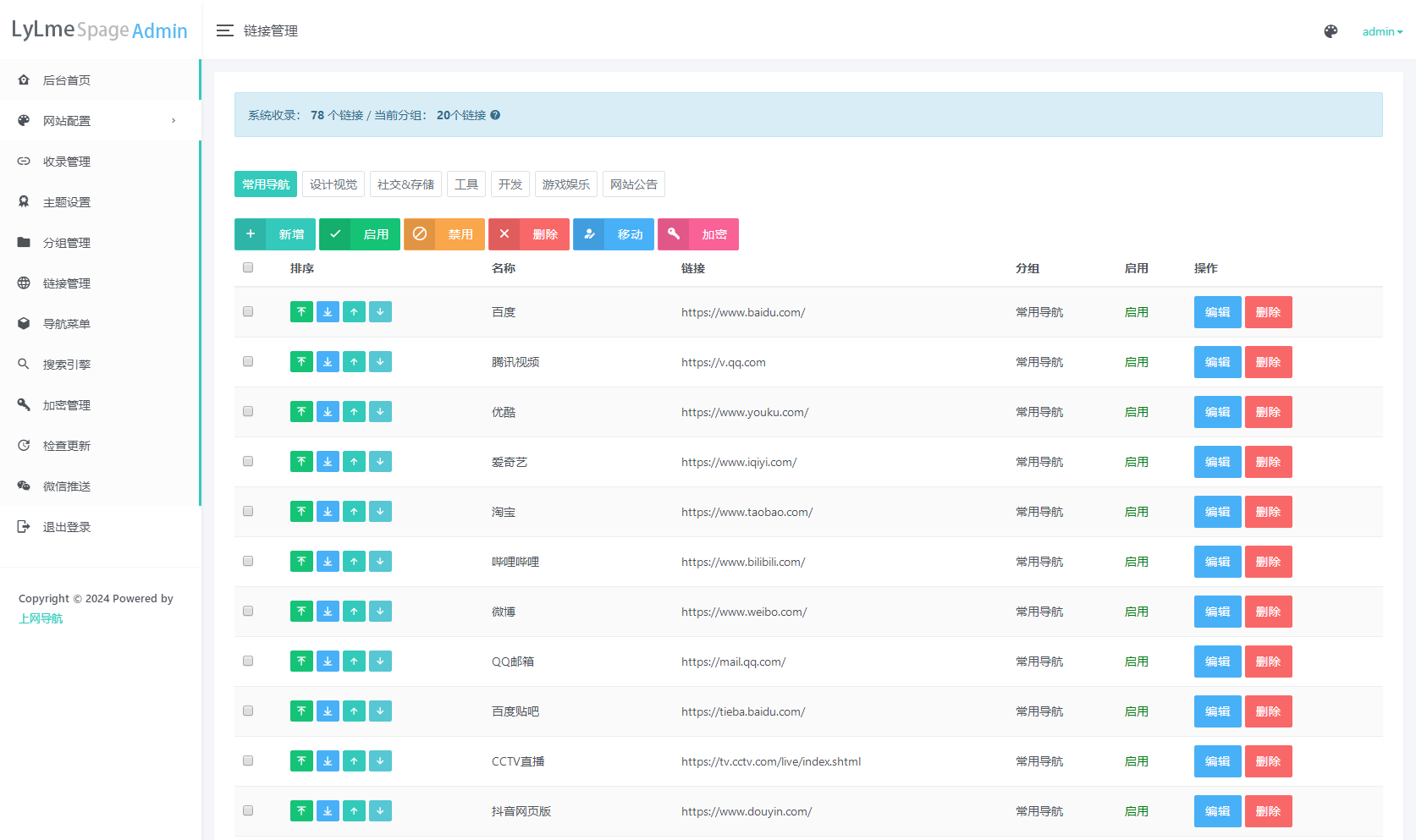This screenshot has width=1416, height=840.
Task: Click the question mark help icon near 20个链接
Action: 495,115
